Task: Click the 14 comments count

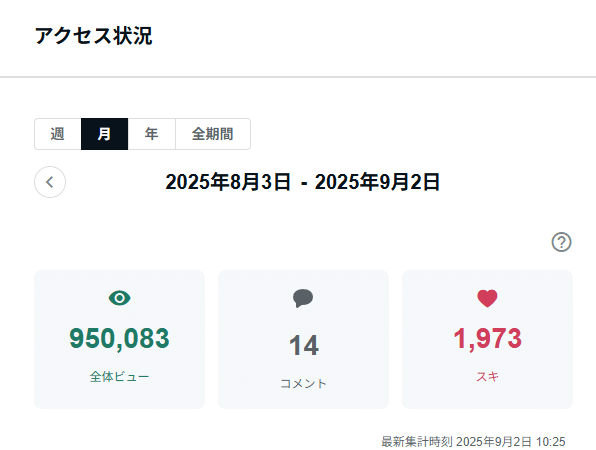Action: [303, 345]
